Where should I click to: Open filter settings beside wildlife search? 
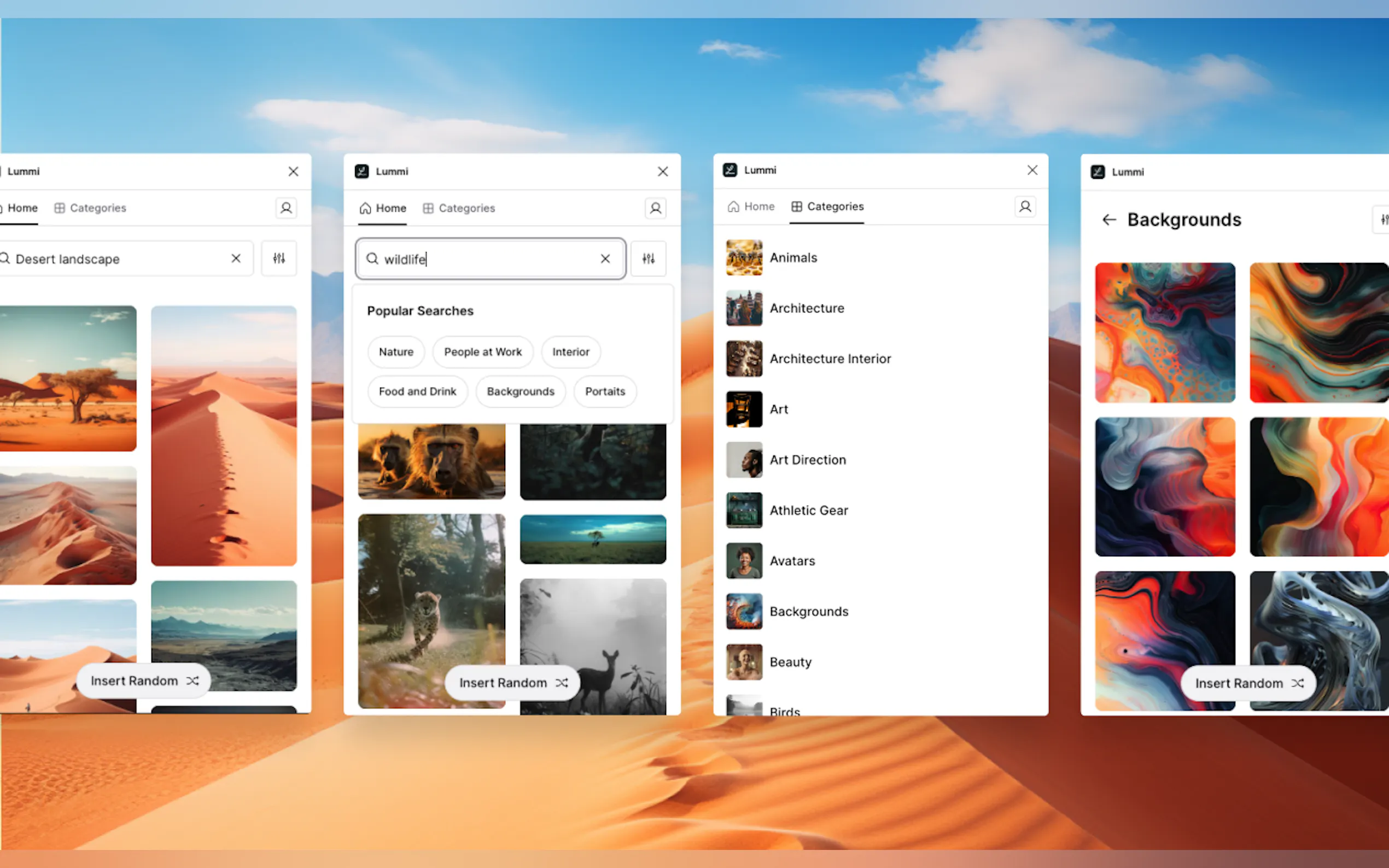648,259
